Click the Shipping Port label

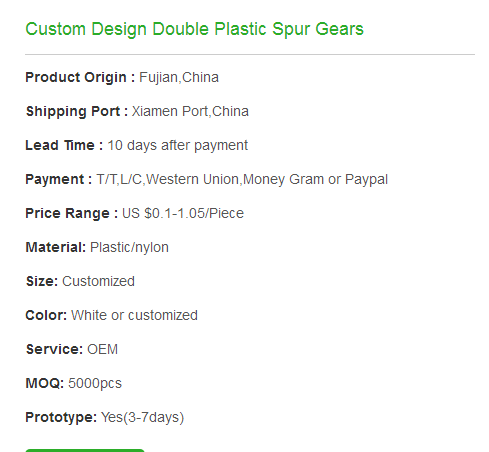point(77,112)
